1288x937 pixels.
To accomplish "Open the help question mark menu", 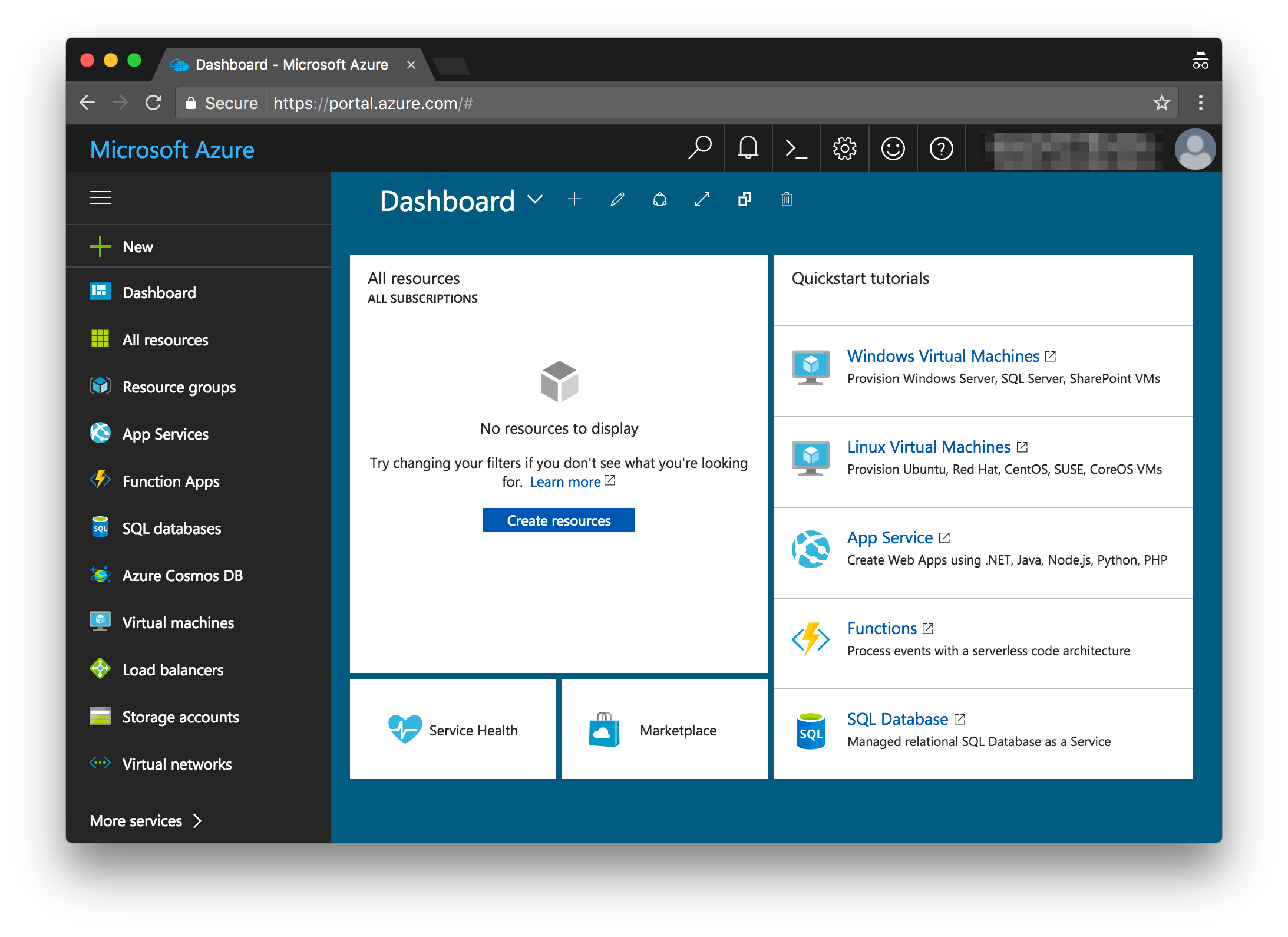I will (x=942, y=149).
